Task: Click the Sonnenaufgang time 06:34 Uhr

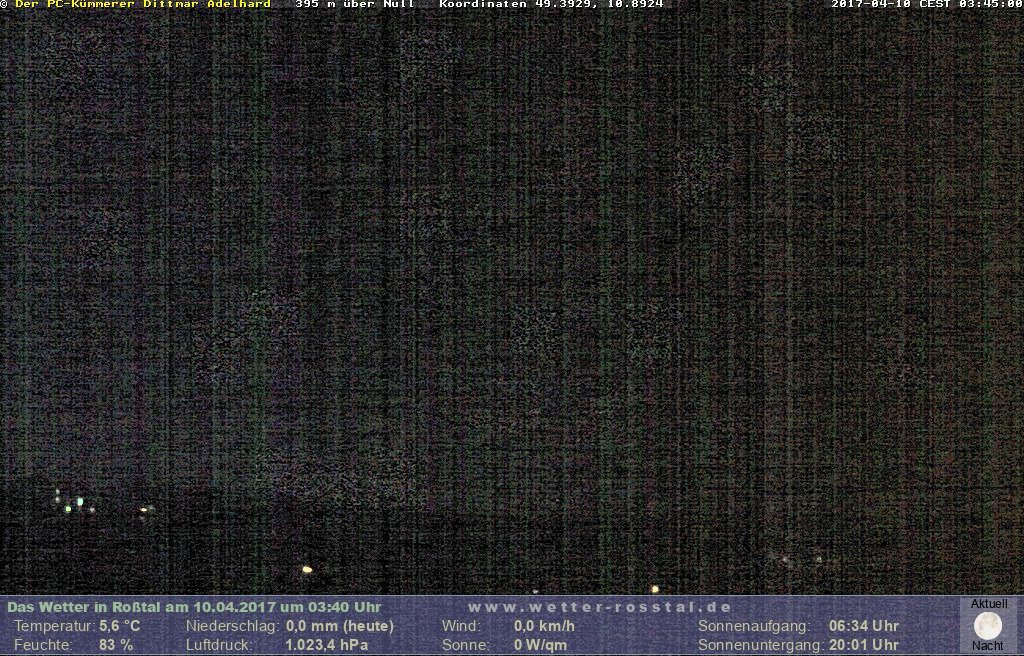Action: (863, 626)
